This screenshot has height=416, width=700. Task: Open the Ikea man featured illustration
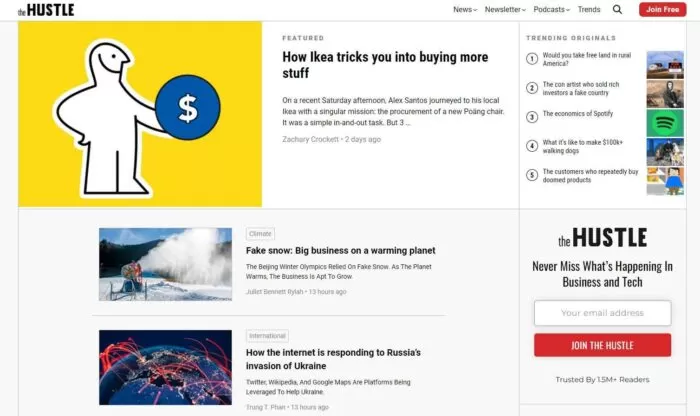click(140, 114)
